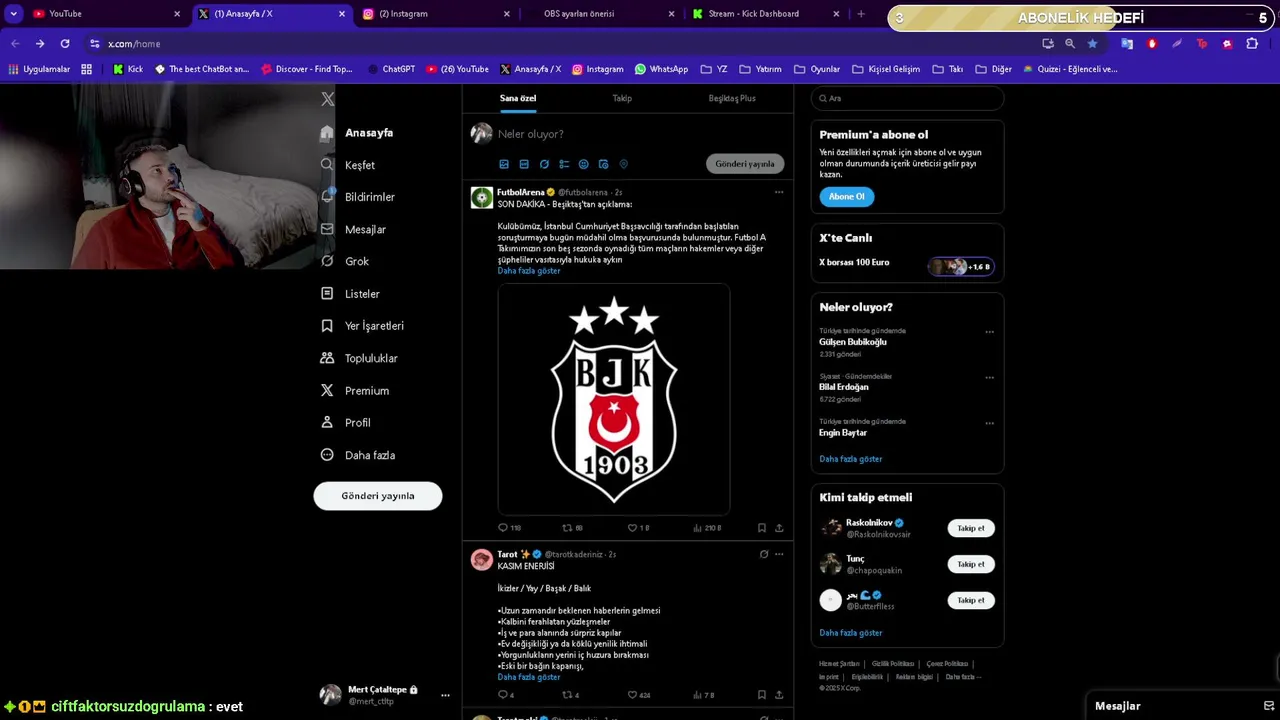The width and height of the screenshot is (1280, 720).
Task: Click the schedule post icon in composer
Action: tap(604, 164)
